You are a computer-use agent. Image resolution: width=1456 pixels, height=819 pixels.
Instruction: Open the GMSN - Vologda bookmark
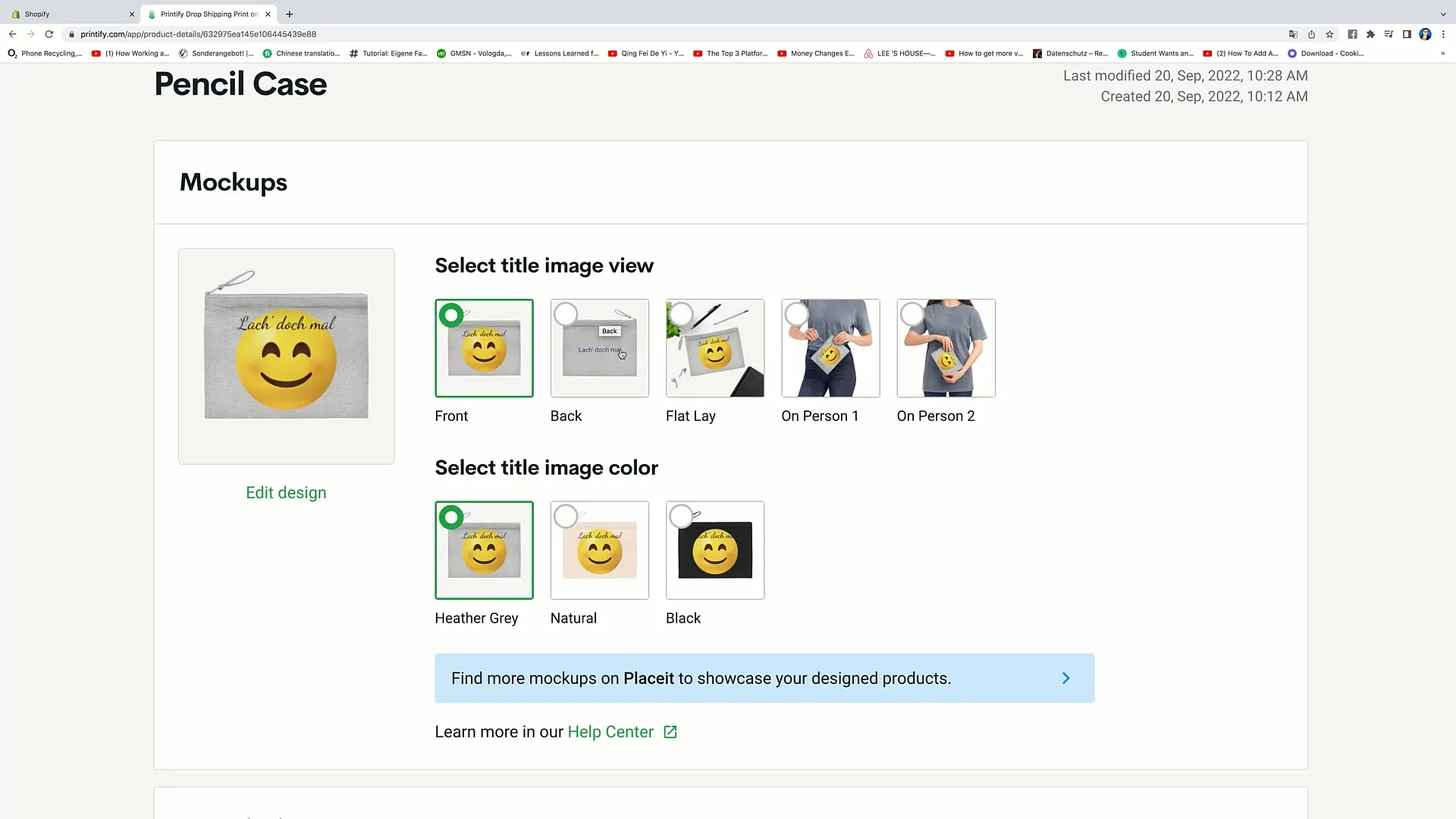474,53
